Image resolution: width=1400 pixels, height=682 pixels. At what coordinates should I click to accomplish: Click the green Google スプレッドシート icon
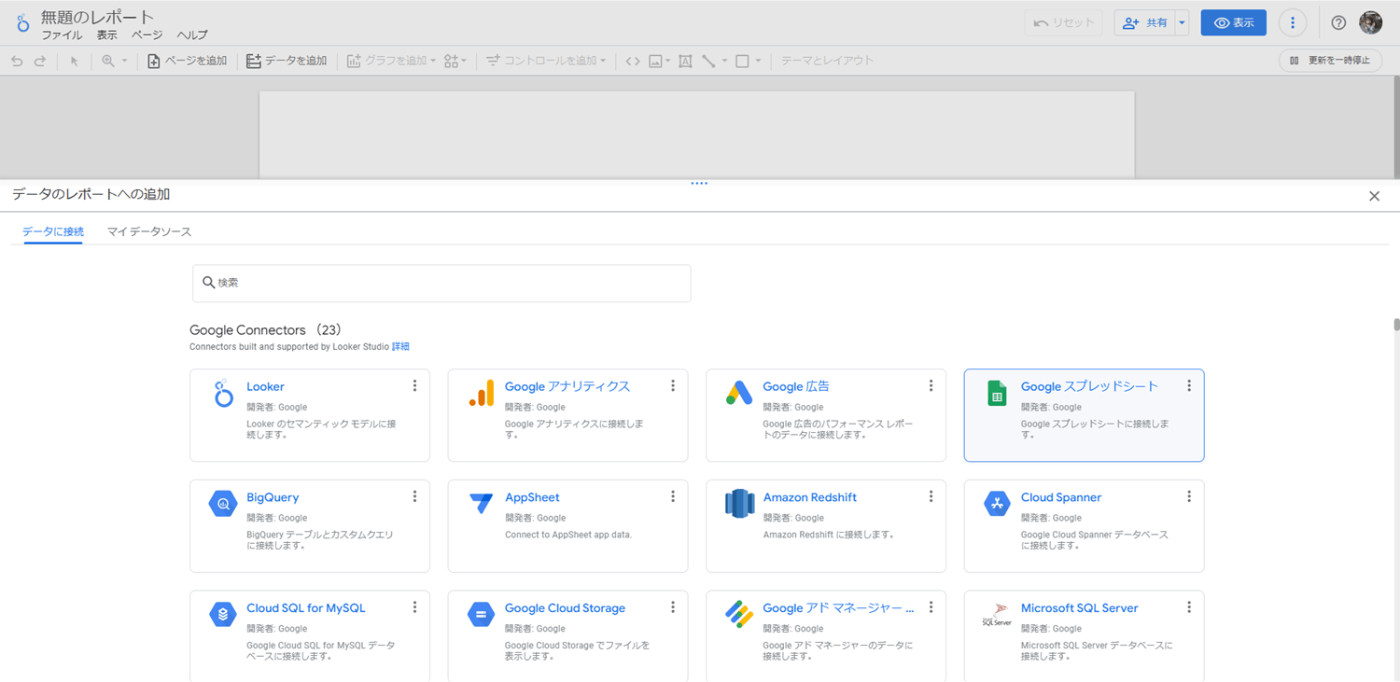pos(997,394)
